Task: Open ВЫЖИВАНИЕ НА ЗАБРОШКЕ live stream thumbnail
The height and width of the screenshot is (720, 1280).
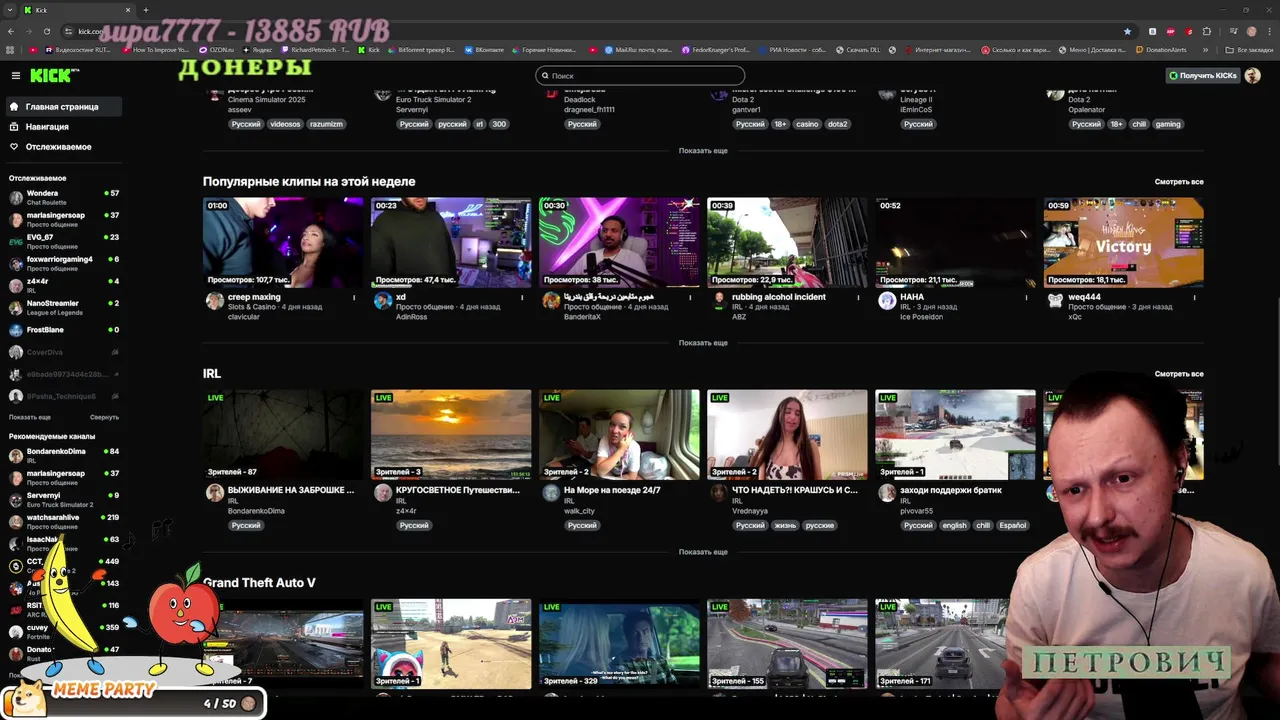Action: click(x=283, y=435)
